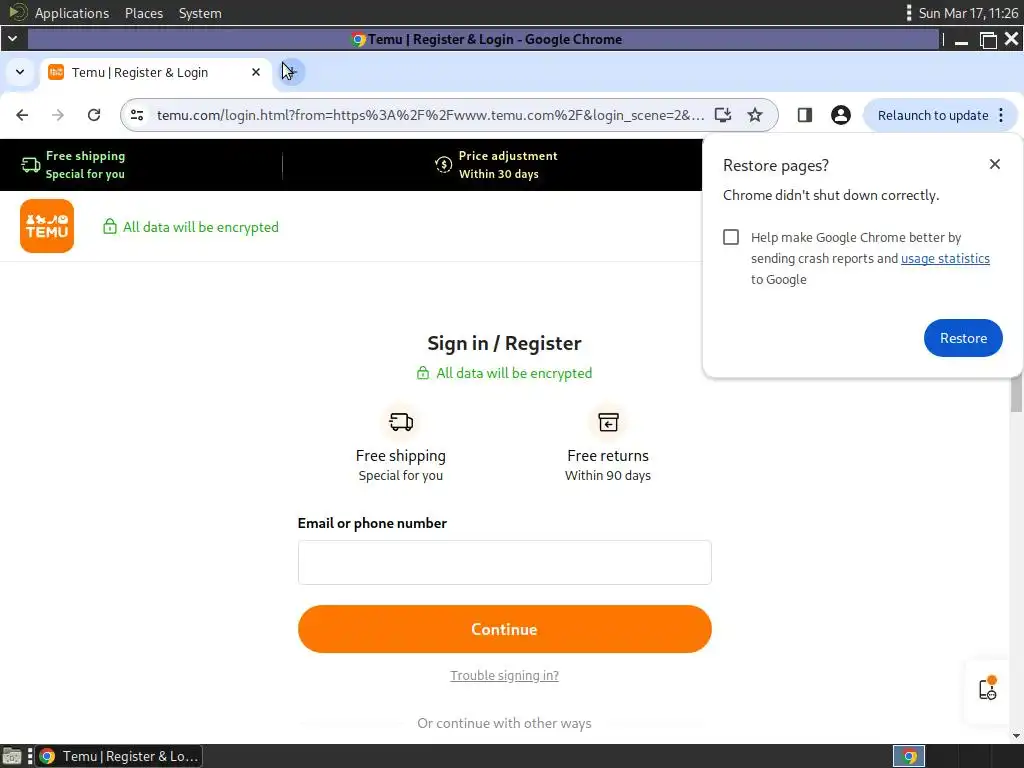The height and width of the screenshot is (768, 1024).
Task: Close the Temu Register & Login tab
Action: click(256, 72)
